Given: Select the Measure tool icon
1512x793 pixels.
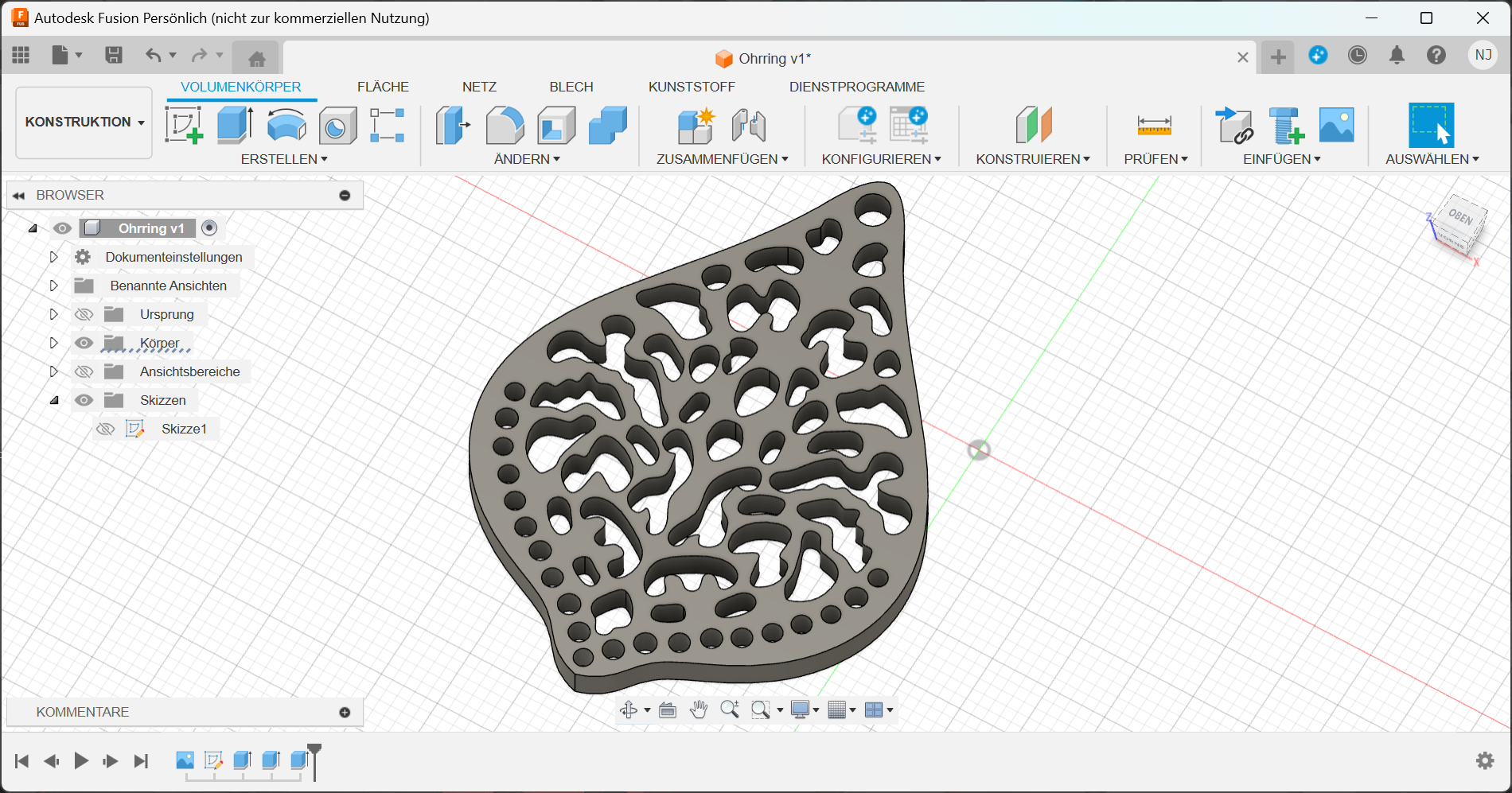Looking at the screenshot, I should [x=1154, y=125].
